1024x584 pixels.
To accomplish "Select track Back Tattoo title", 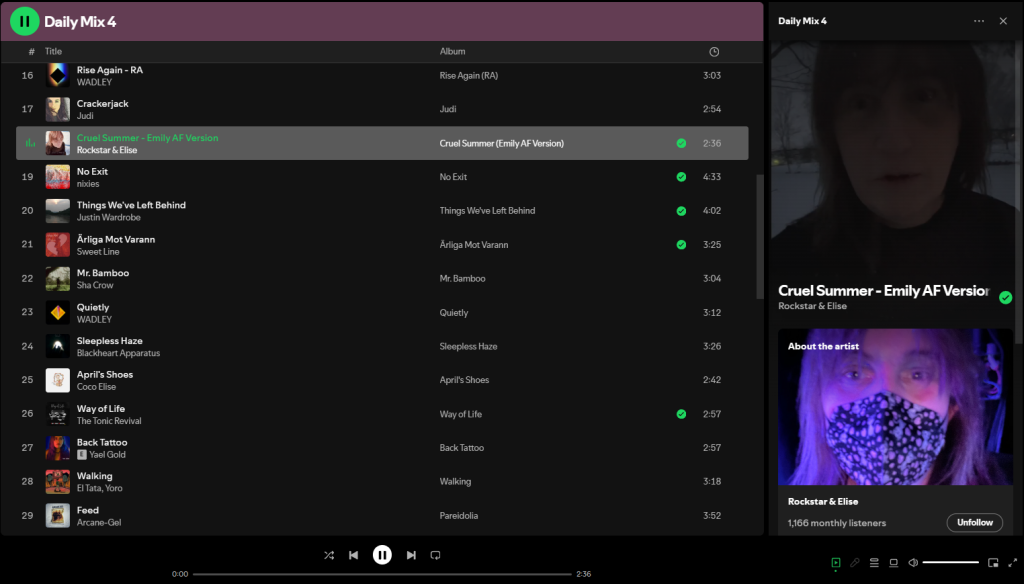I will click(102, 442).
